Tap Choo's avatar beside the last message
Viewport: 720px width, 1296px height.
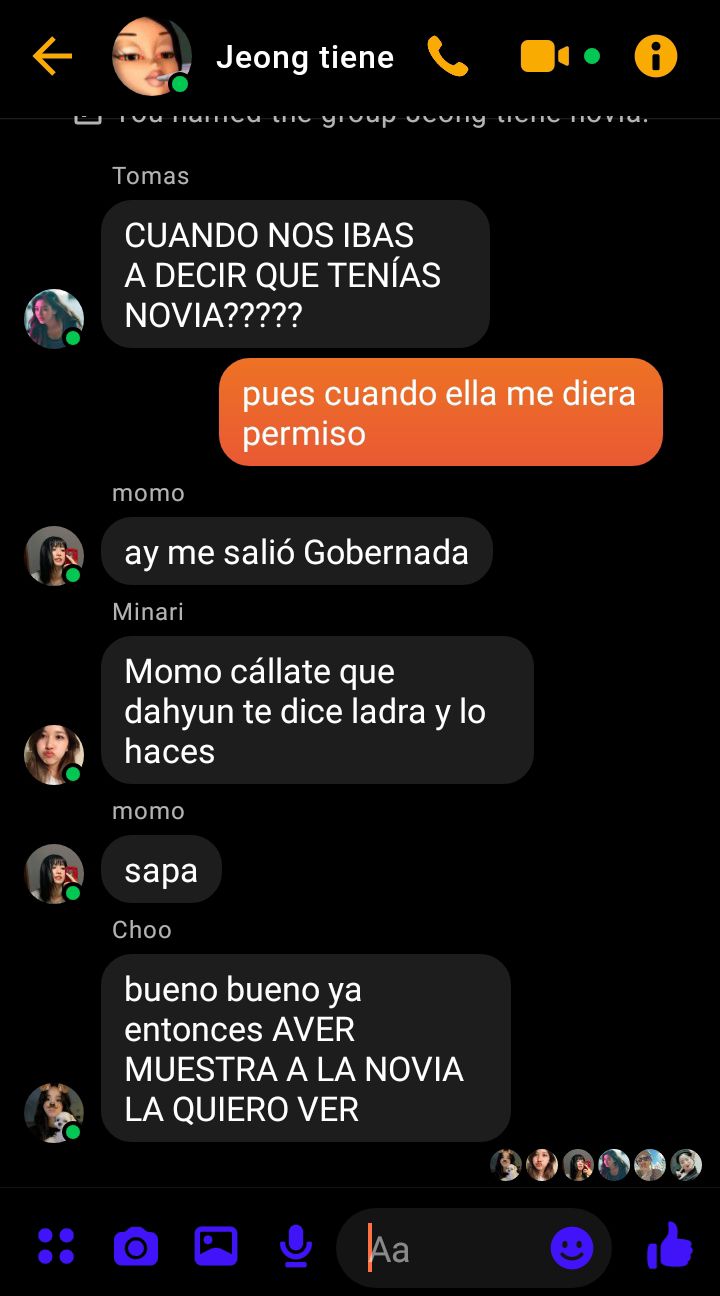click(x=54, y=1113)
